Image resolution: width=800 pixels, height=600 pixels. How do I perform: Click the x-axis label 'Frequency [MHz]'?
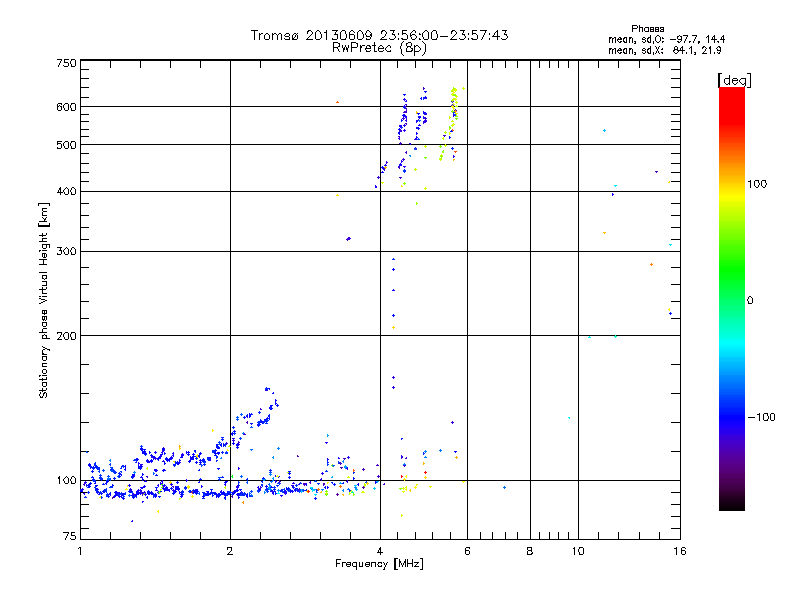click(379, 564)
